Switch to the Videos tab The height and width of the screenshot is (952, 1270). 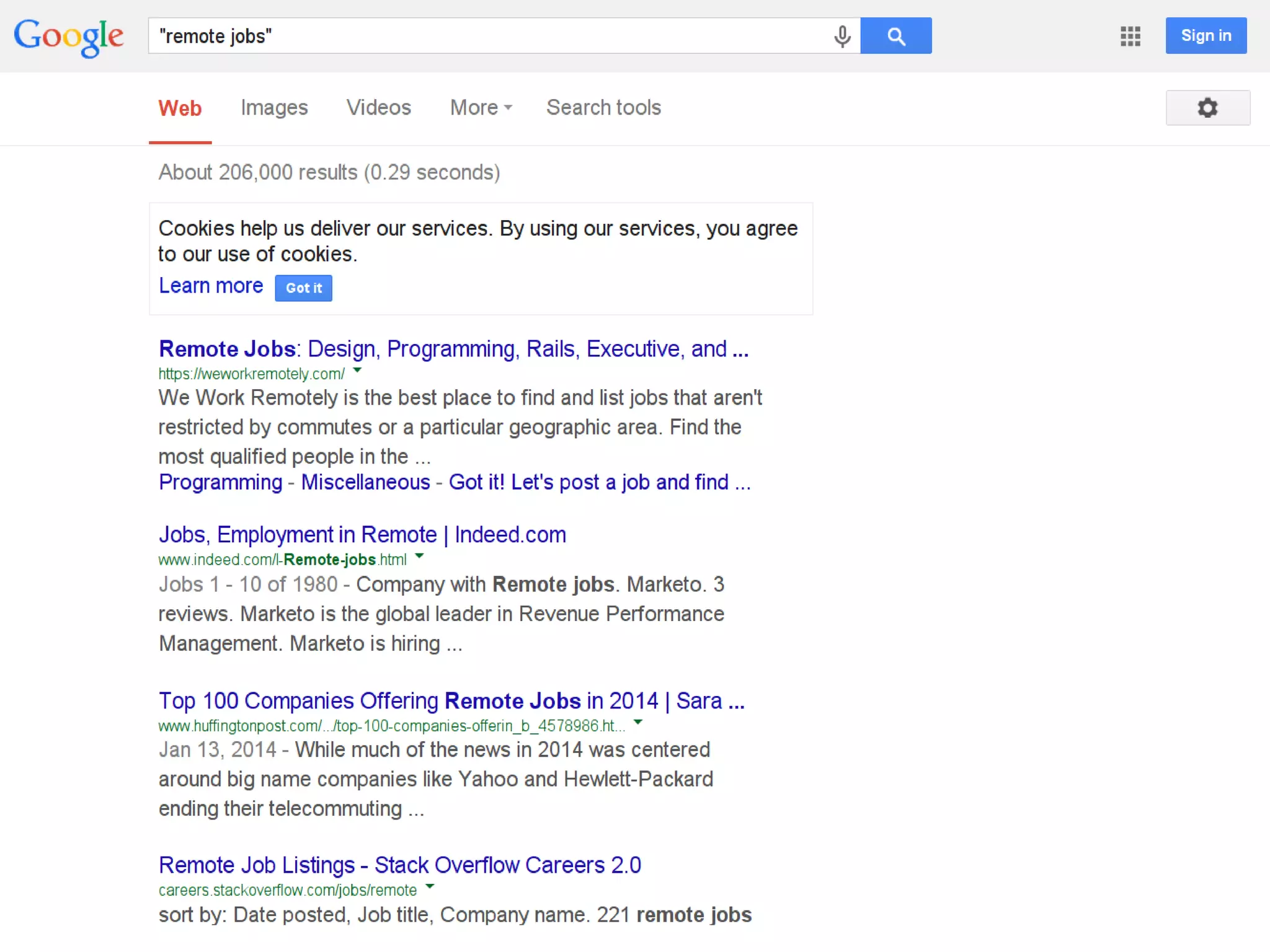coord(378,108)
